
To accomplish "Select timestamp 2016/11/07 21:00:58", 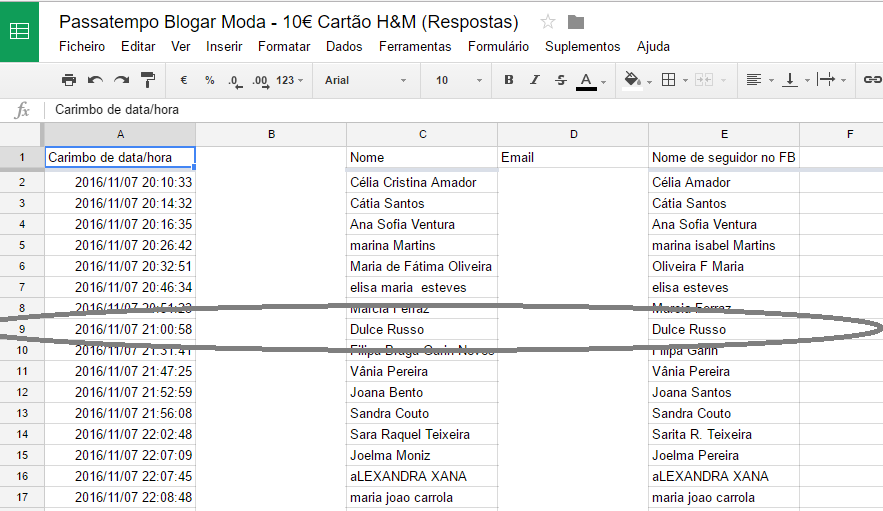I will pos(120,330).
